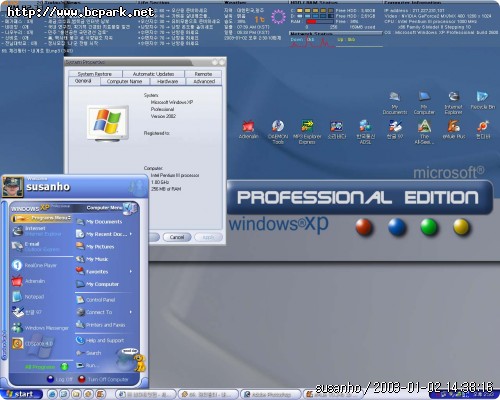The image size is (500, 400).
Task: Launch Adrenalin from start menu list
Action: [42, 281]
